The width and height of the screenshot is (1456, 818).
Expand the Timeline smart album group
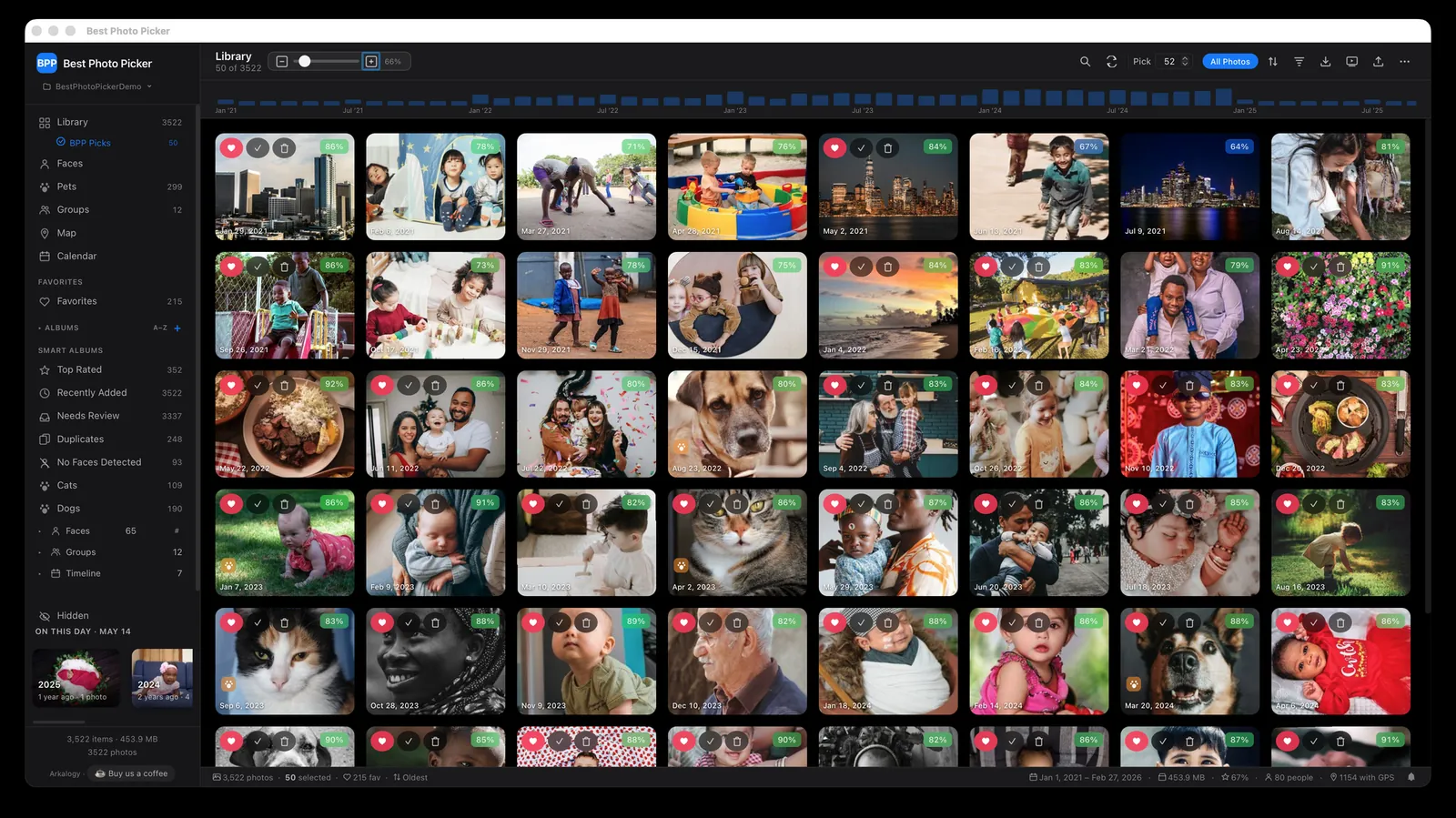40,574
